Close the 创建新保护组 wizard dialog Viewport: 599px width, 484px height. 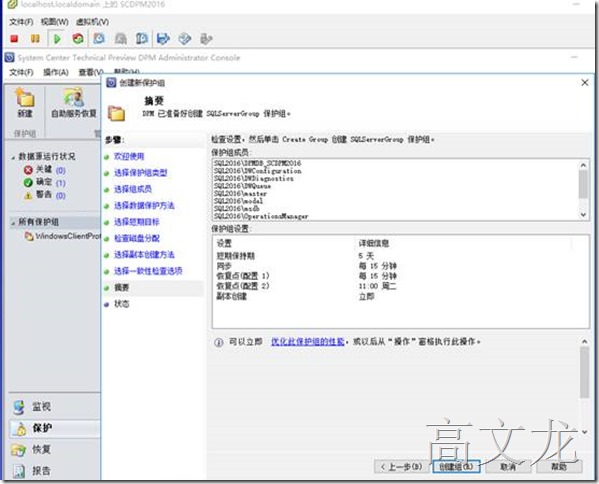[x=585, y=83]
